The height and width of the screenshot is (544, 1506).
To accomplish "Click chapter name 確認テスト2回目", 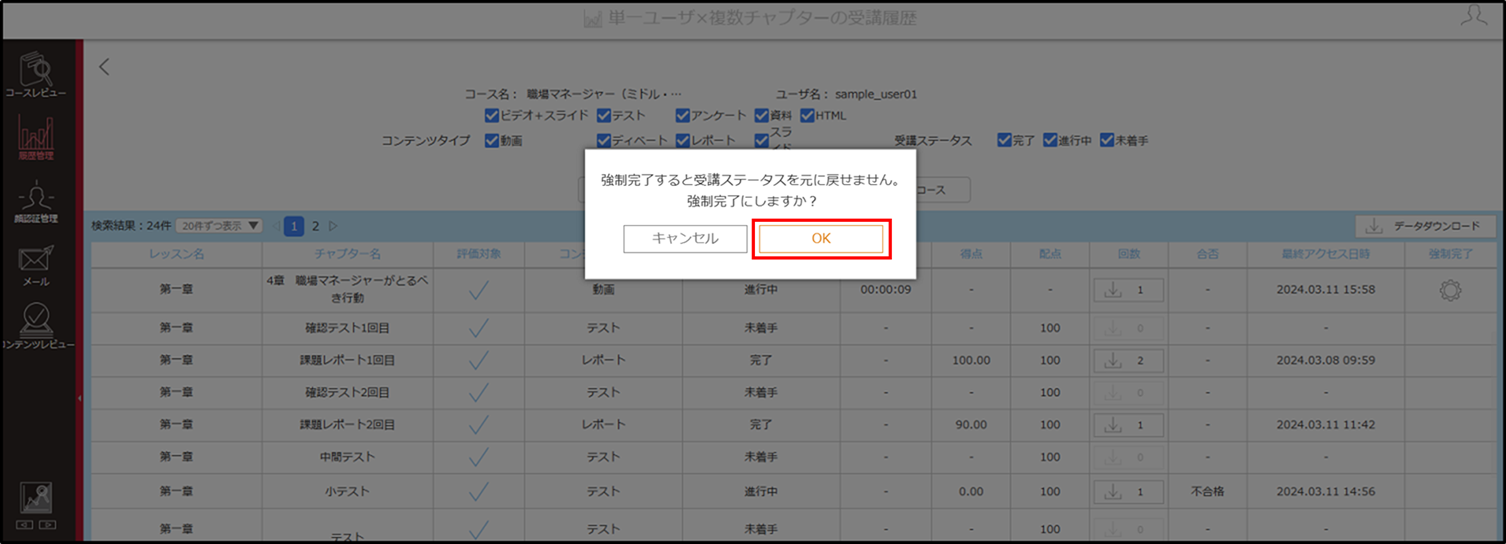I will point(347,392).
